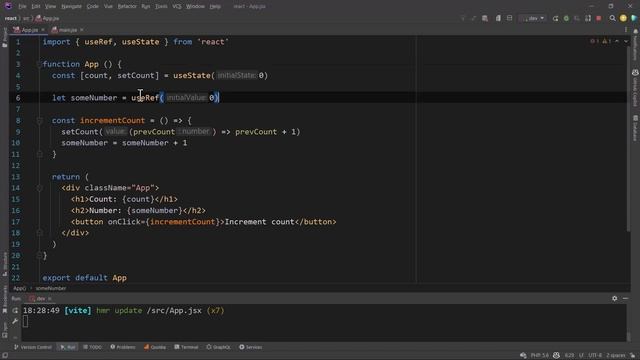Open the GraphQL tool window
This screenshot has width=640, height=360.
(218, 347)
